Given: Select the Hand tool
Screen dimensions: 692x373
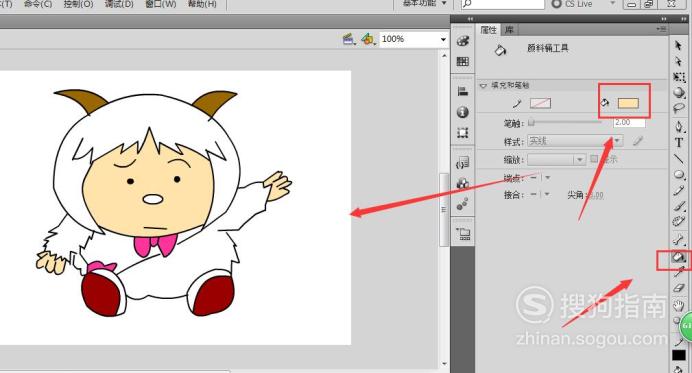Looking at the screenshot, I should point(678,305).
